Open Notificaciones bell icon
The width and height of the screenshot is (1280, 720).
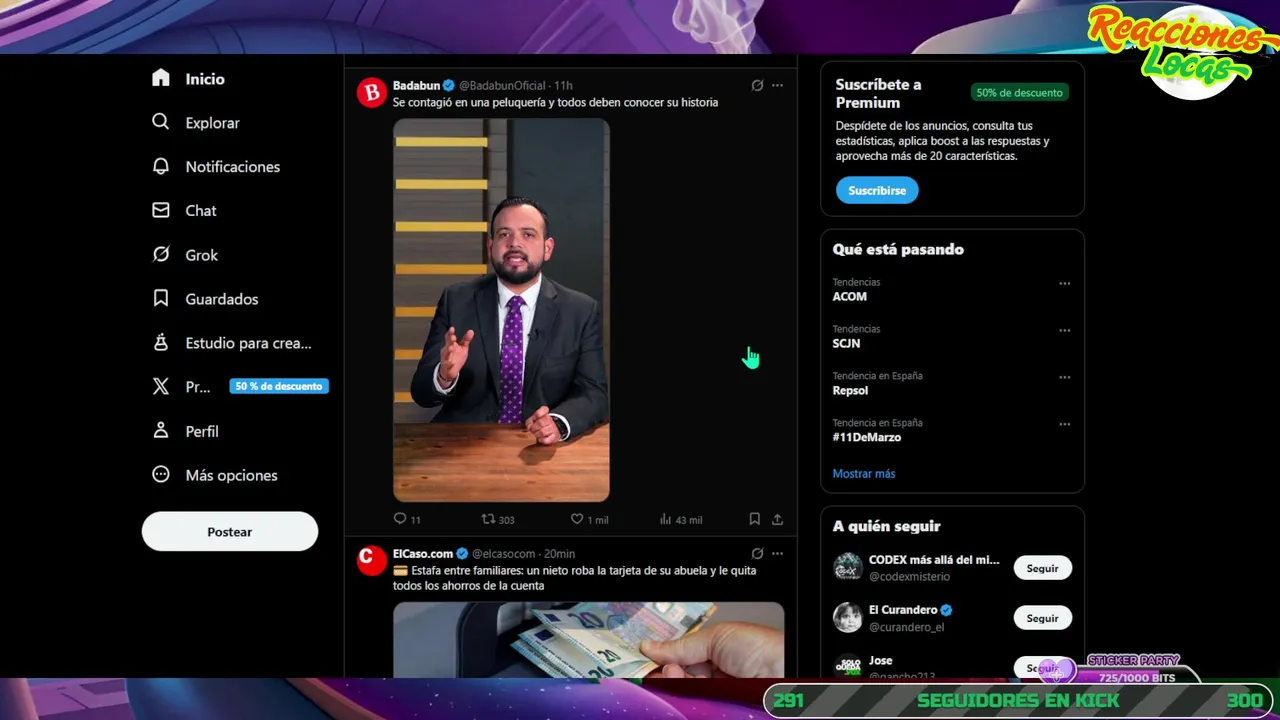point(161,167)
